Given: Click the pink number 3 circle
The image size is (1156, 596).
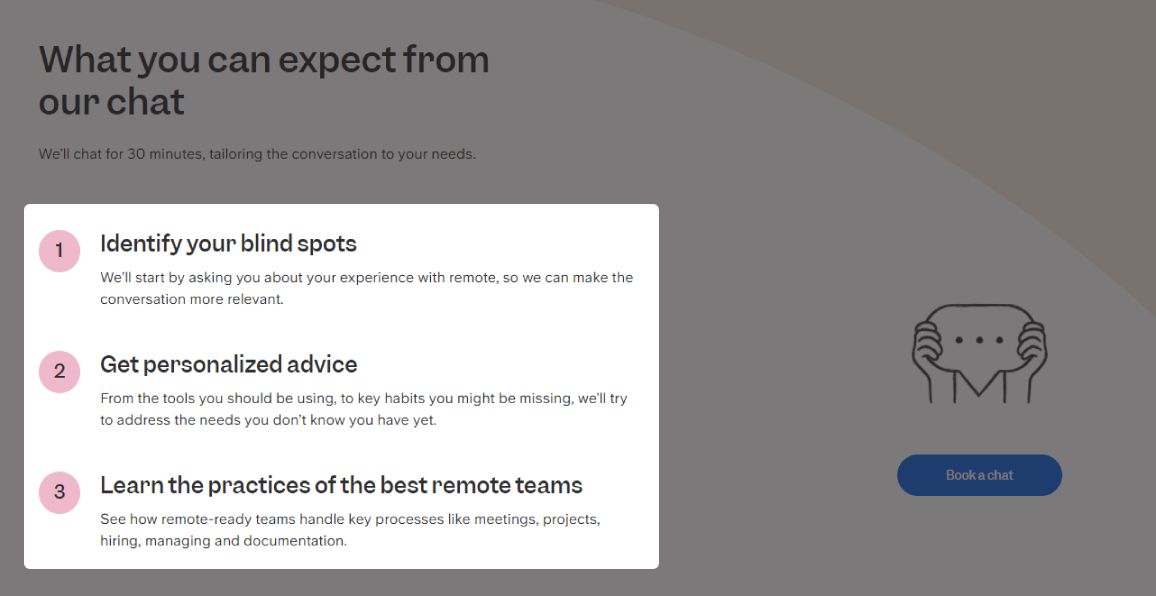Looking at the screenshot, I should point(59,492).
